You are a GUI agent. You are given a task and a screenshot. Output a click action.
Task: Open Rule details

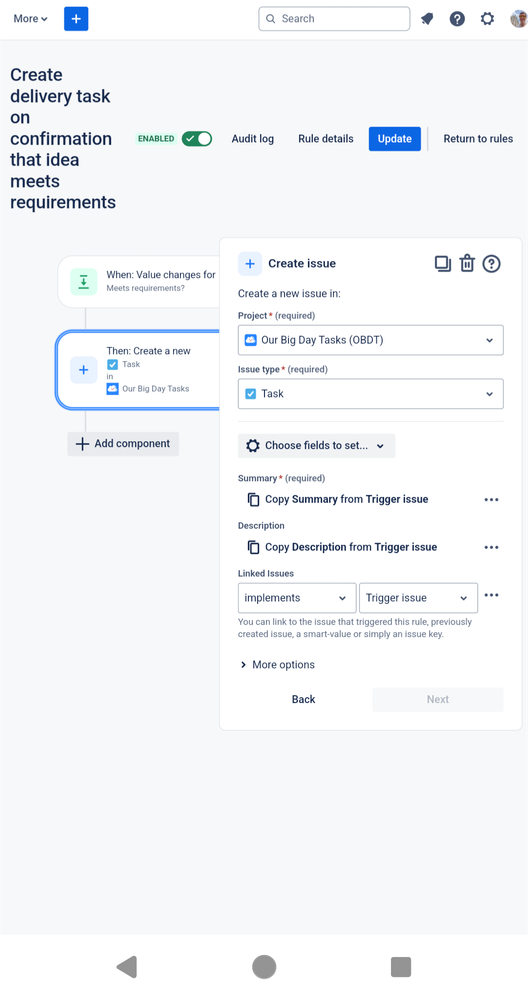(x=325, y=138)
